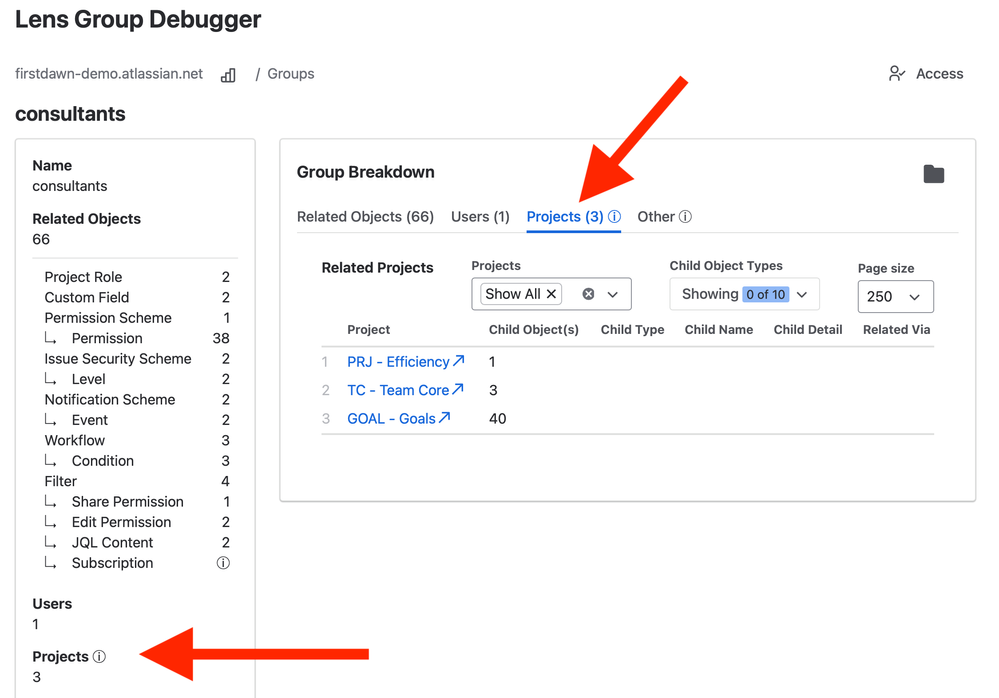Click the bar chart icon beside the site URL
Screen dimensions: 999x698
228,75
